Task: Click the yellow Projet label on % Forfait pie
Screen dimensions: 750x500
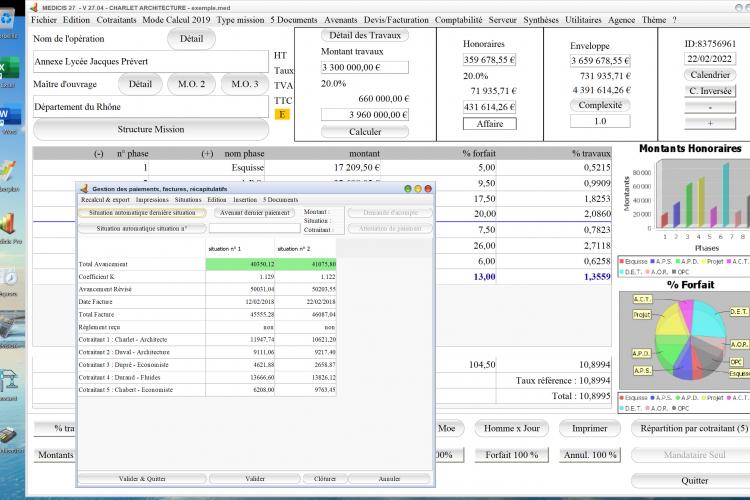Action: point(641,314)
